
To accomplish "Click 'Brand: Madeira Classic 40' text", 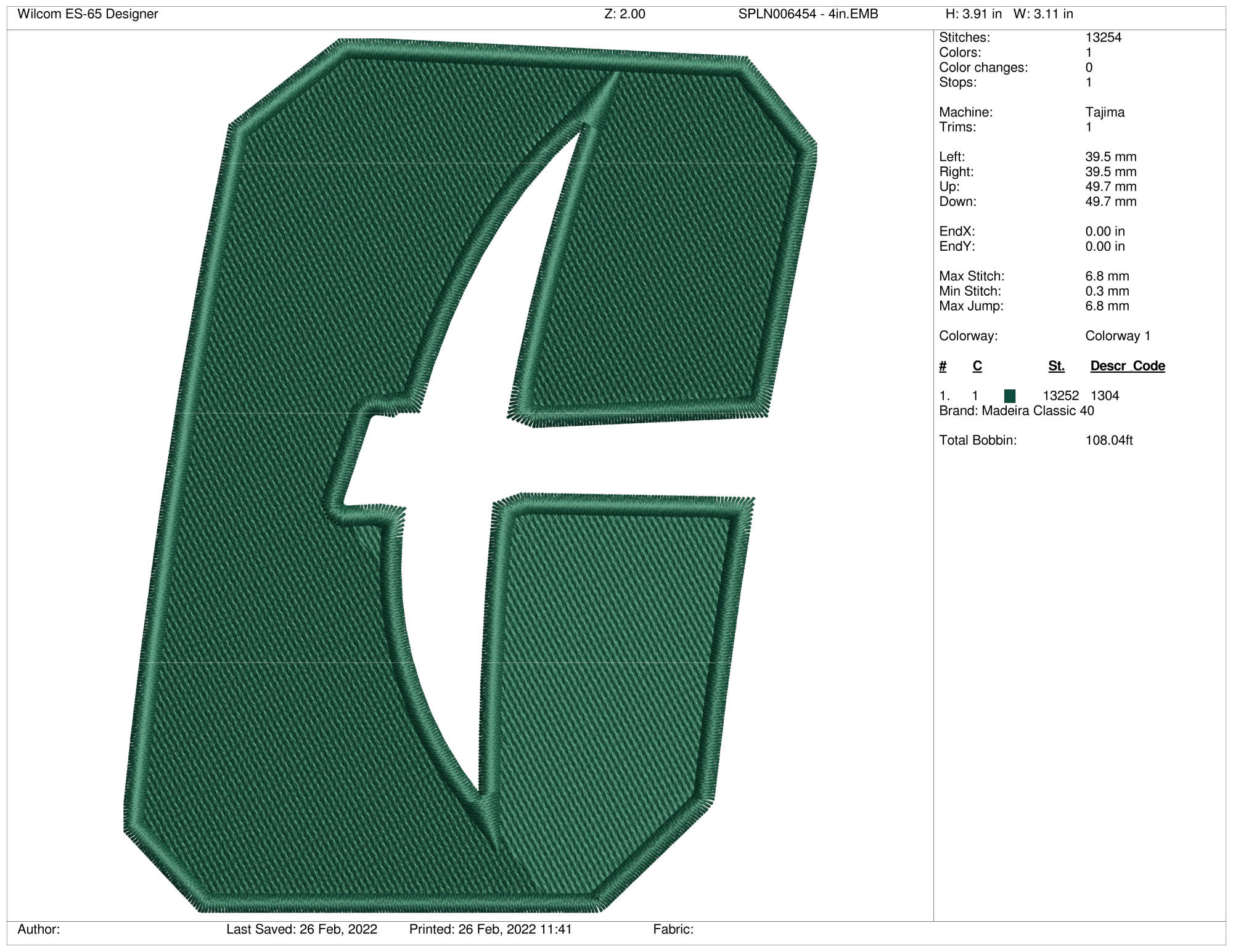I will 1017,410.
